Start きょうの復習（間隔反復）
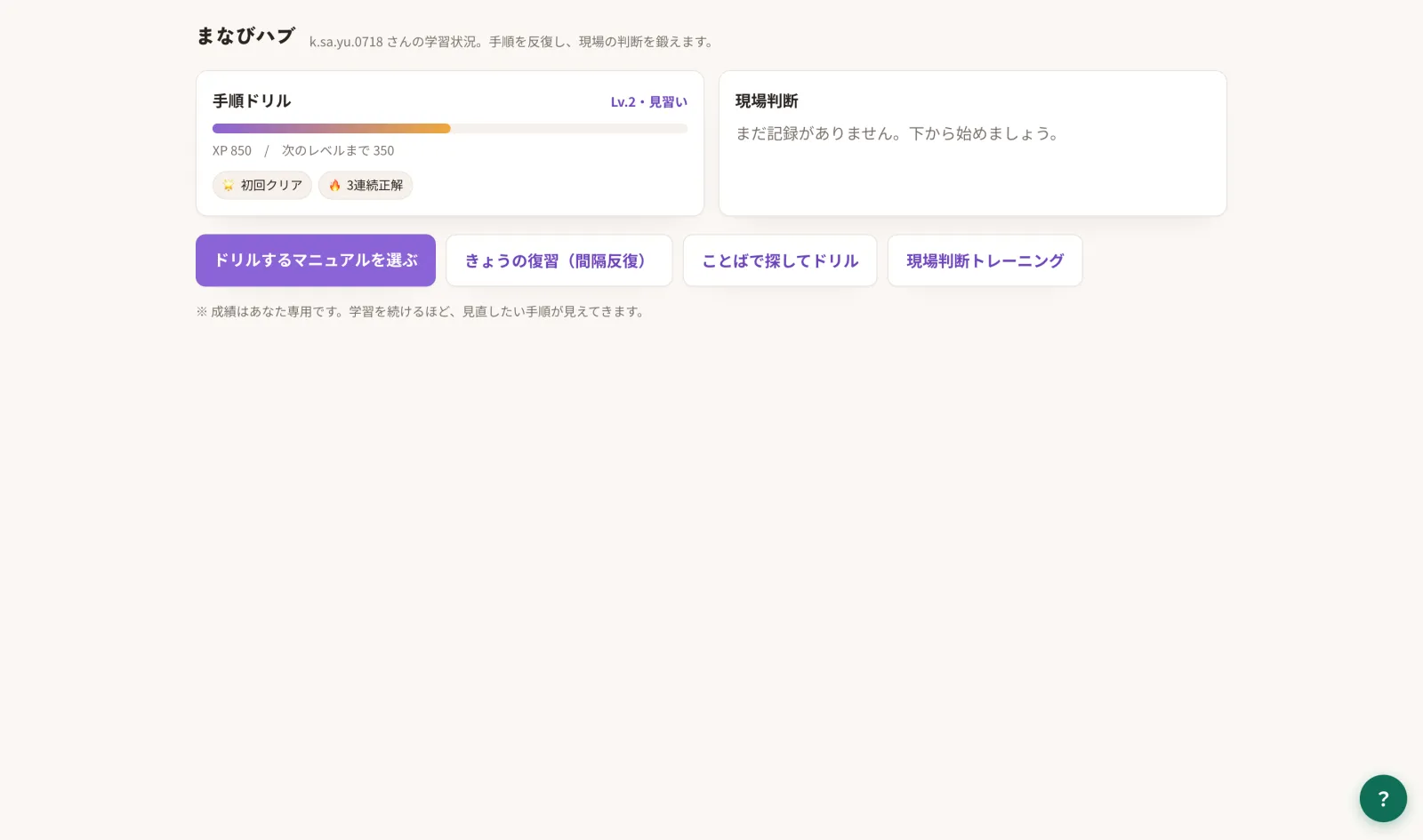The height and width of the screenshot is (840, 1423). [x=559, y=260]
